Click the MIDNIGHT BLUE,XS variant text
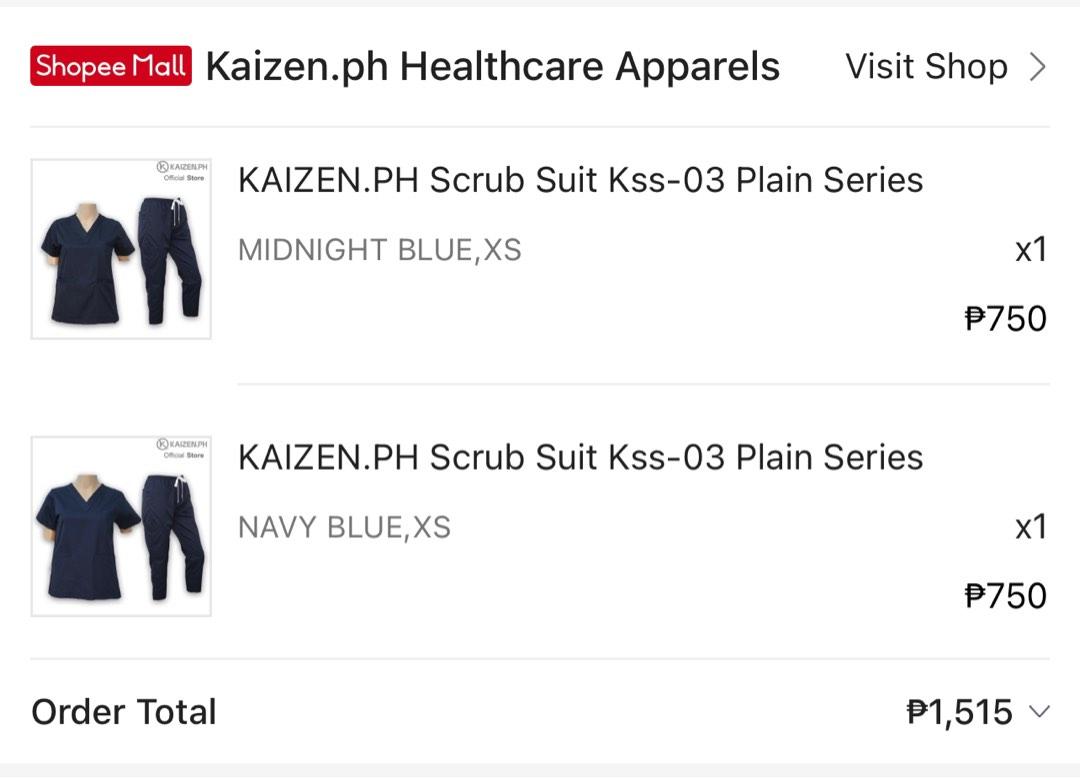Screen dimensions: 1080x778 (x=379, y=250)
